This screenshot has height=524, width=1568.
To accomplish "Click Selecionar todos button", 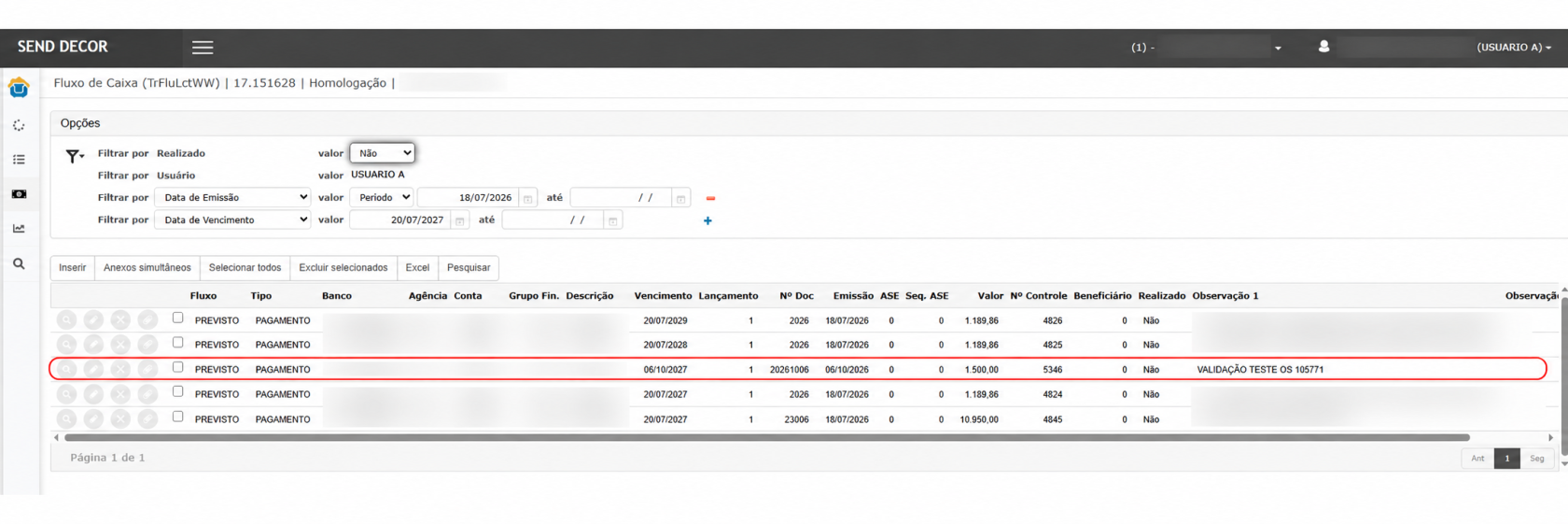I will (245, 268).
